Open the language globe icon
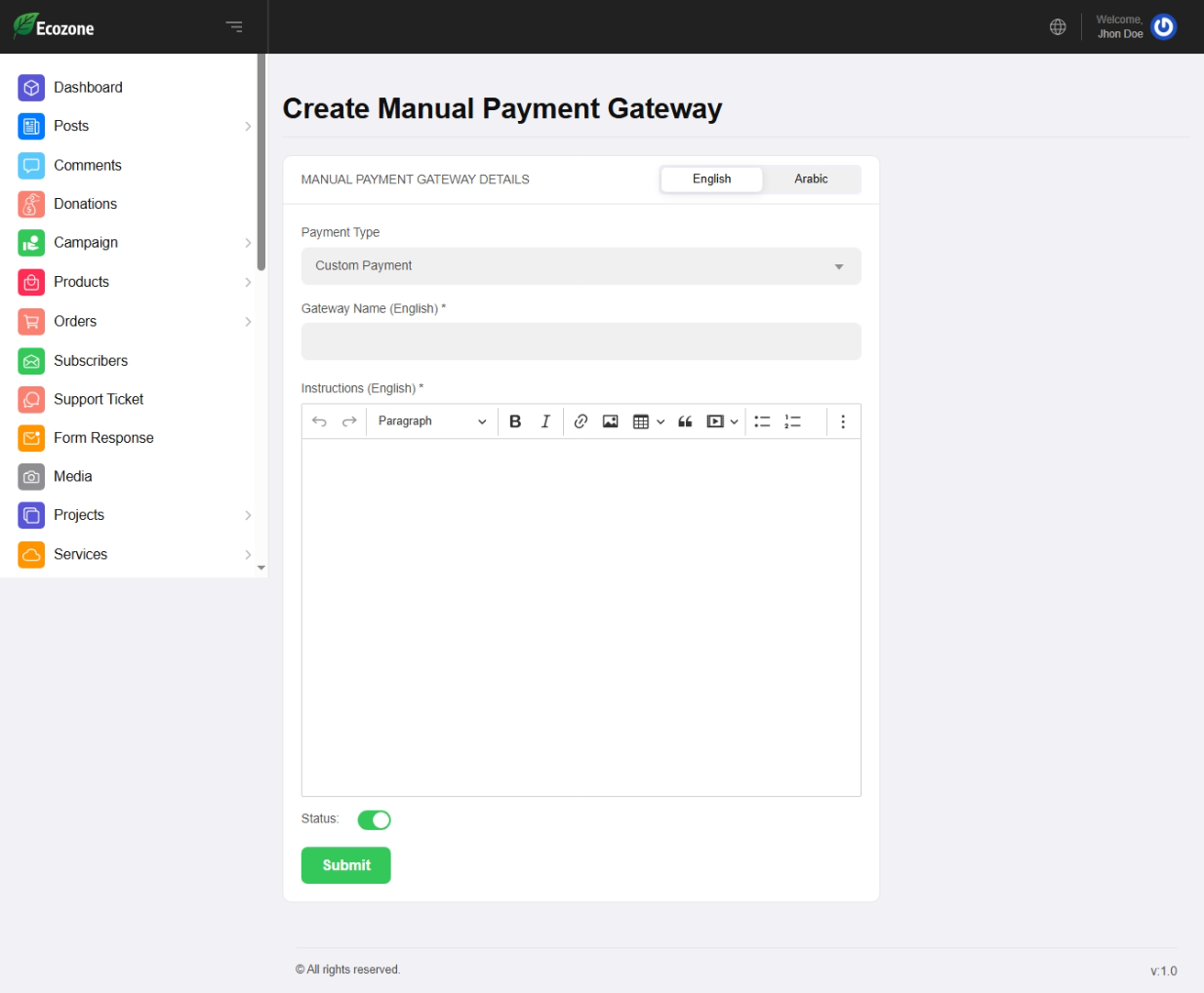Viewport: 1204px width, 993px height. tap(1058, 27)
